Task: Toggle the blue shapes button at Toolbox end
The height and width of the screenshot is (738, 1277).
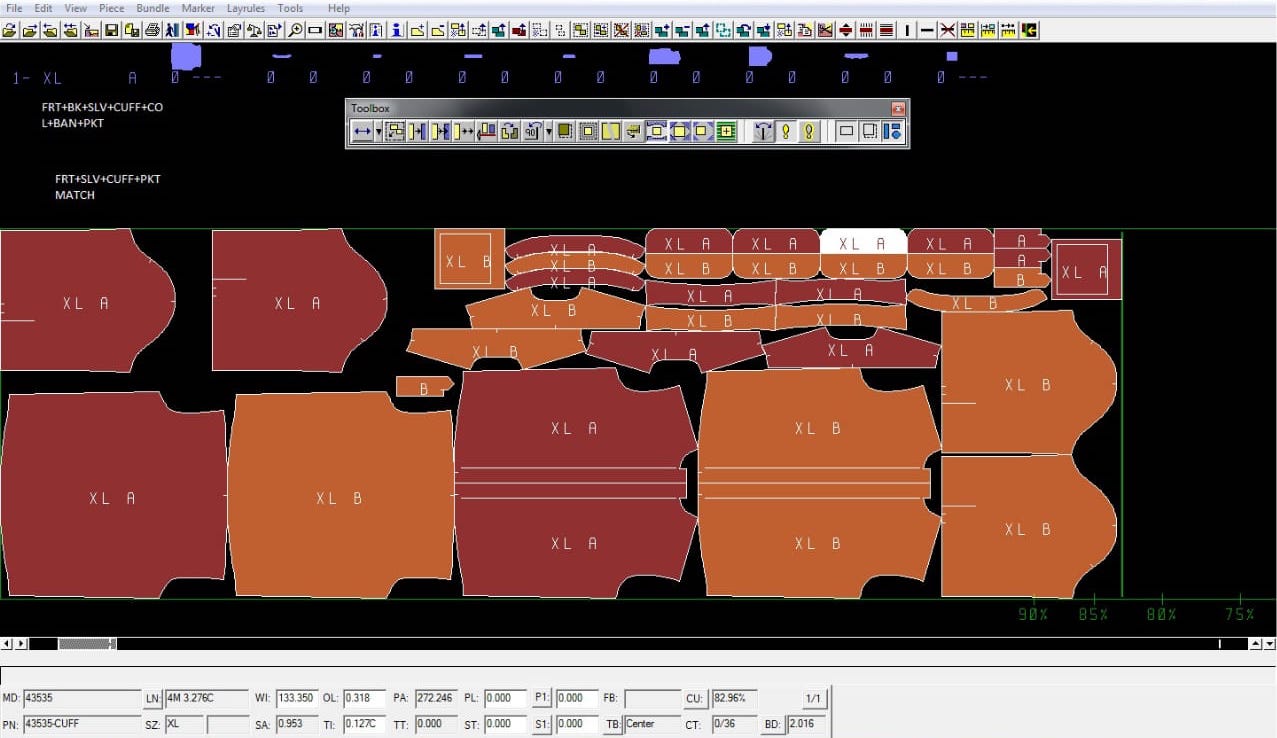Action: point(894,131)
